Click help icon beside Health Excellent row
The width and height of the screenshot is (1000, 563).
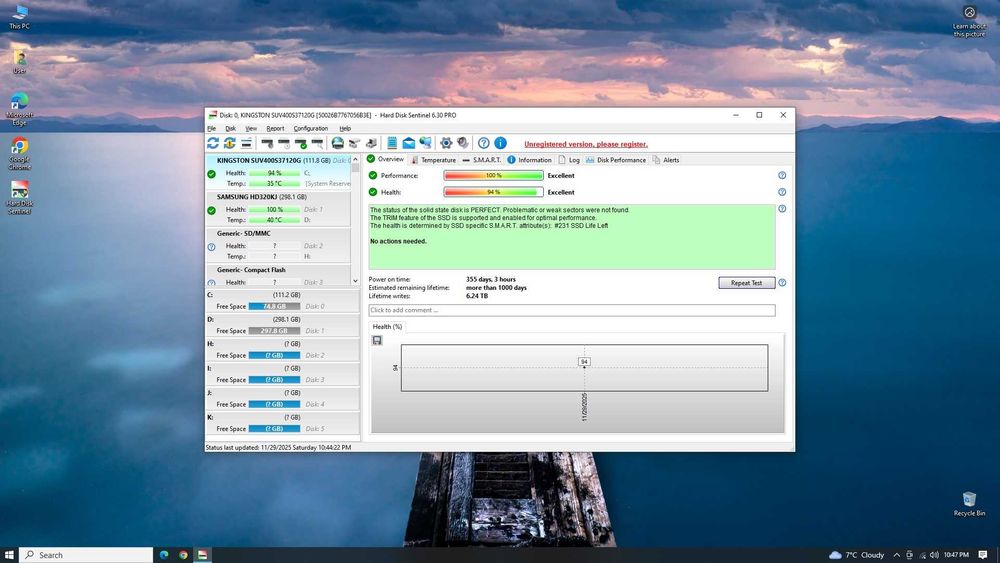[x=782, y=192]
